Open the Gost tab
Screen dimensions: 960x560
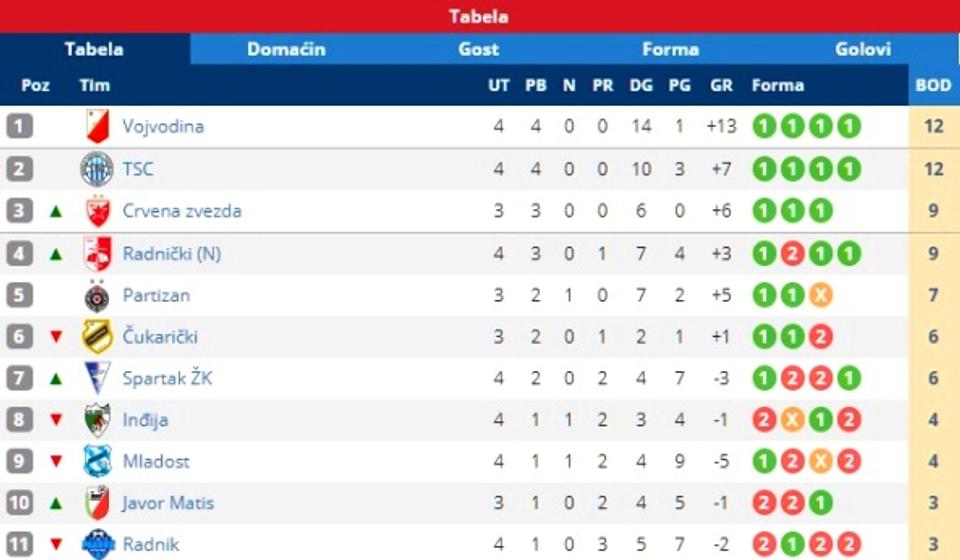click(x=478, y=49)
